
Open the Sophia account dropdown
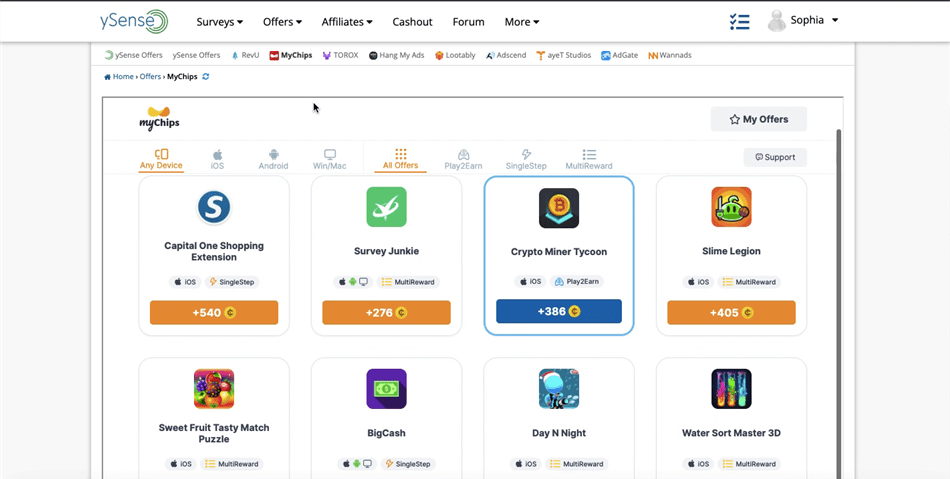tap(814, 20)
